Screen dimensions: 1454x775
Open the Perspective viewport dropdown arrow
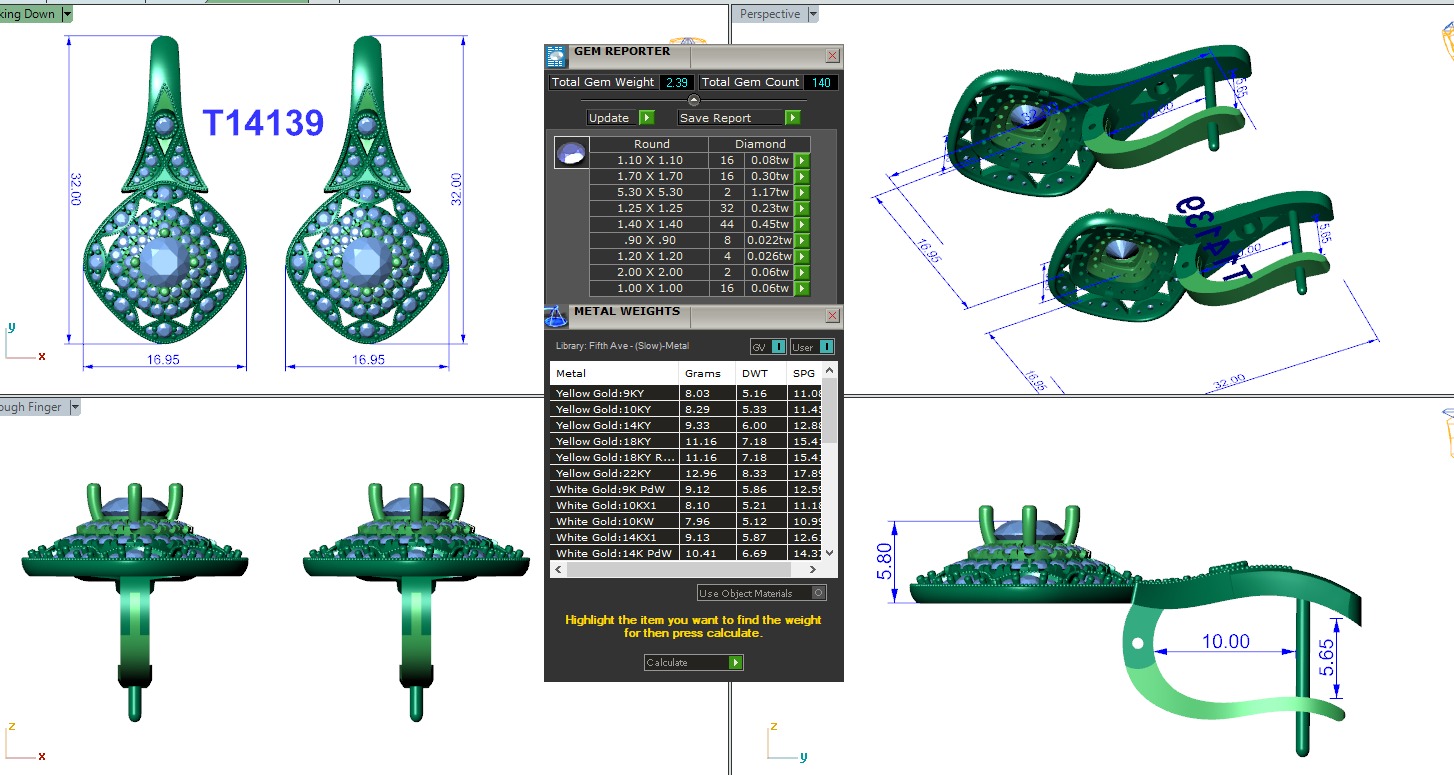[812, 14]
